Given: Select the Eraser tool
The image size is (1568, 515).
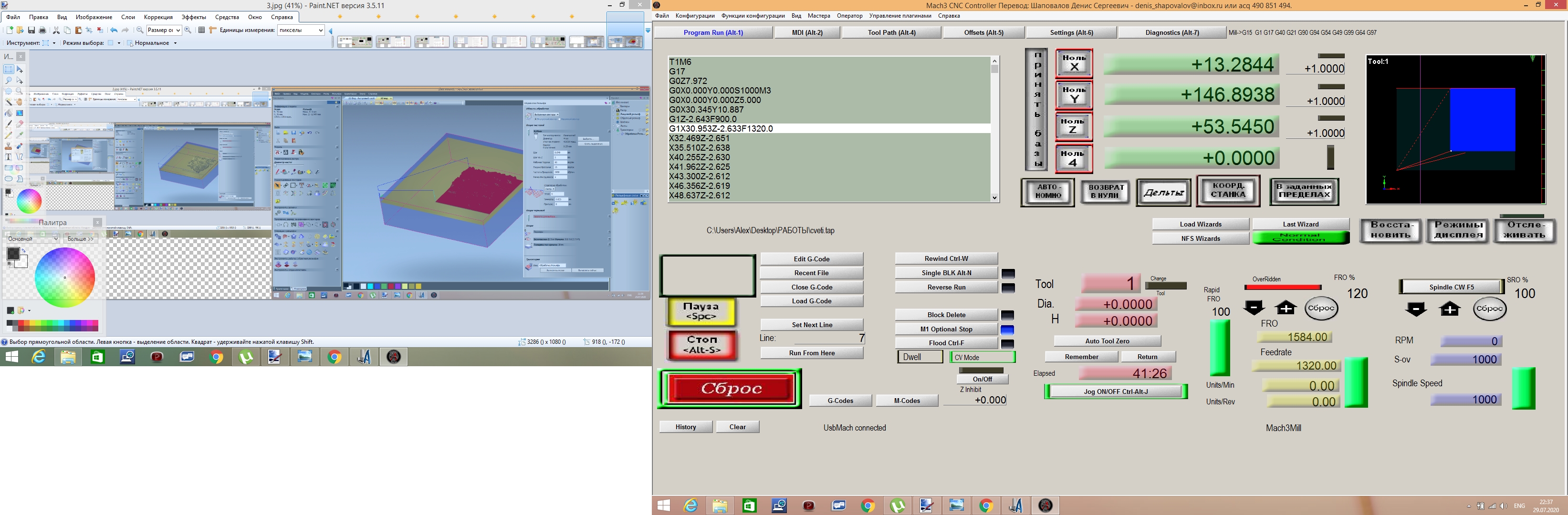Looking at the screenshot, I should click(x=20, y=124).
